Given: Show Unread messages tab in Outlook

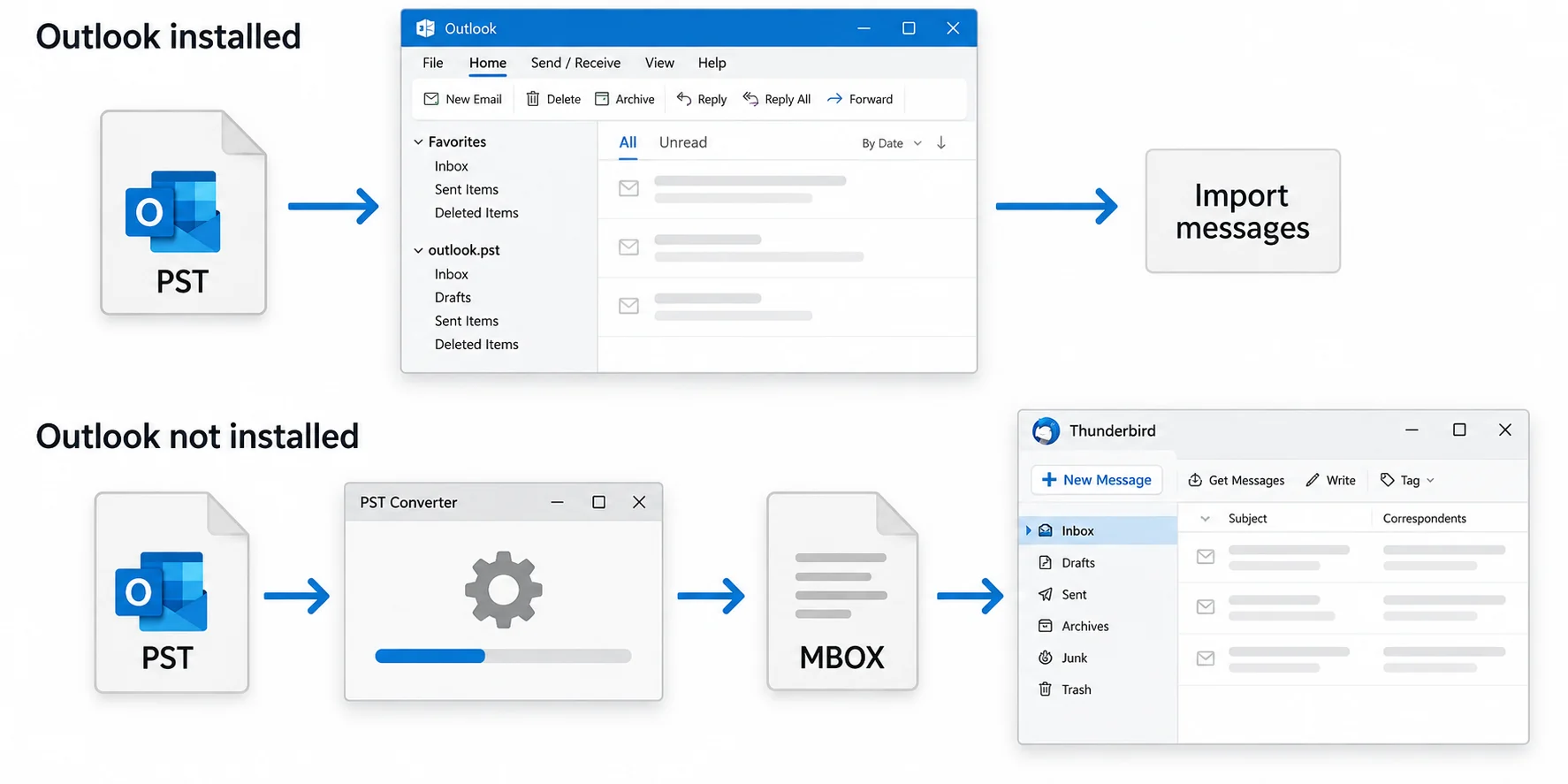Looking at the screenshot, I should tap(683, 142).
